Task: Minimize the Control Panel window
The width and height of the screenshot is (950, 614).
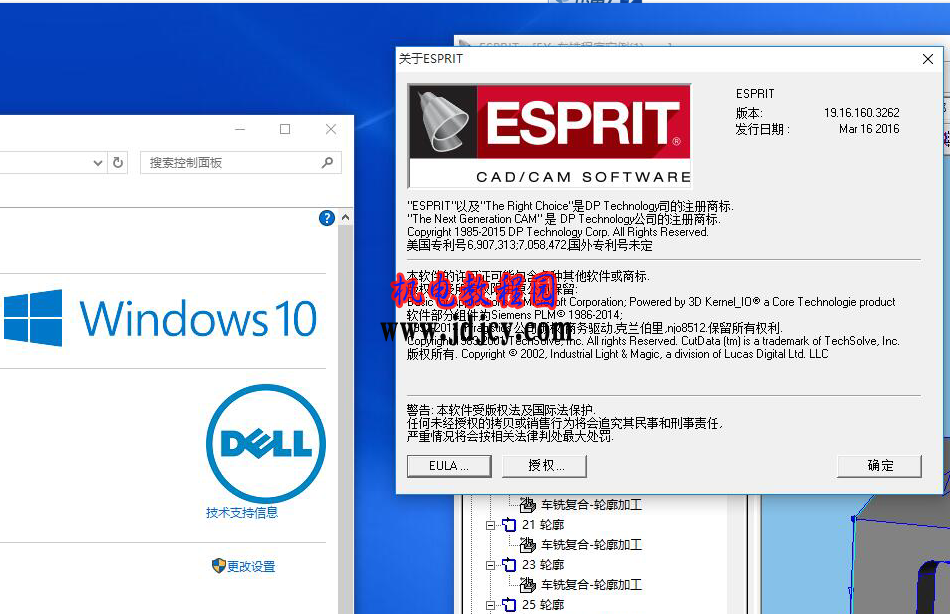Action: [x=240, y=129]
